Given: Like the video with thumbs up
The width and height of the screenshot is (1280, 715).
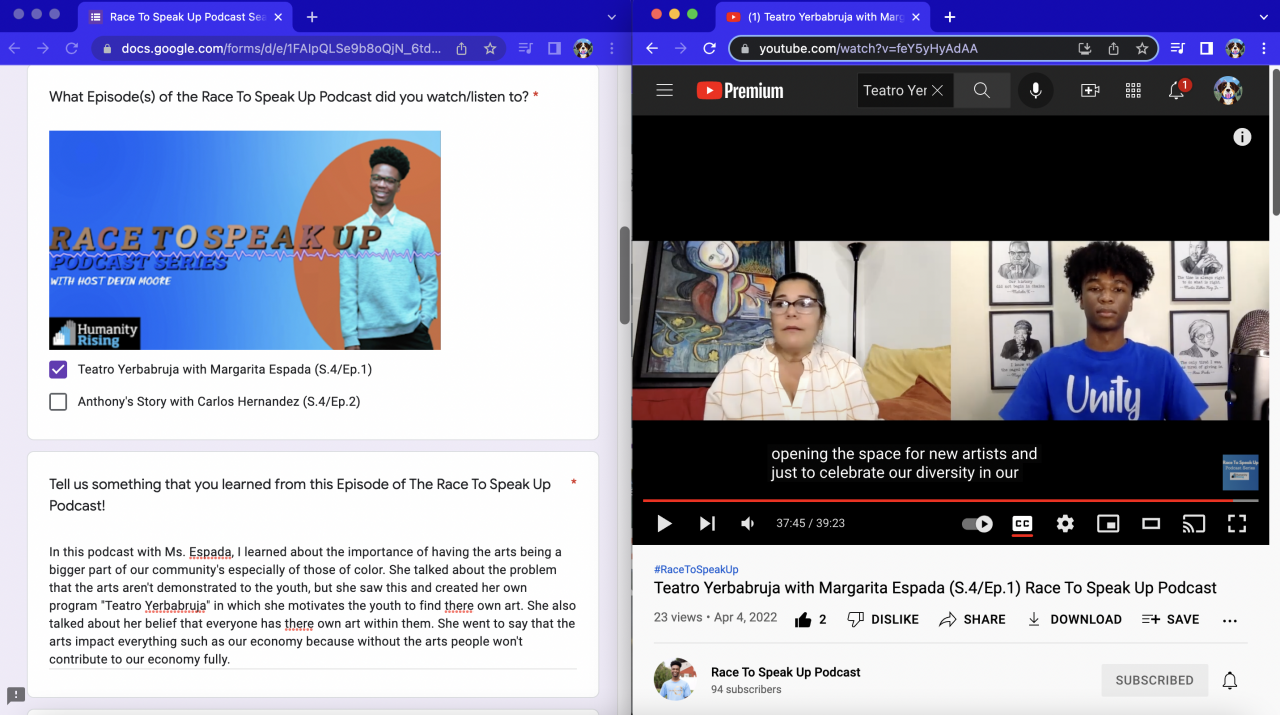Looking at the screenshot, I should coord(803,620).
